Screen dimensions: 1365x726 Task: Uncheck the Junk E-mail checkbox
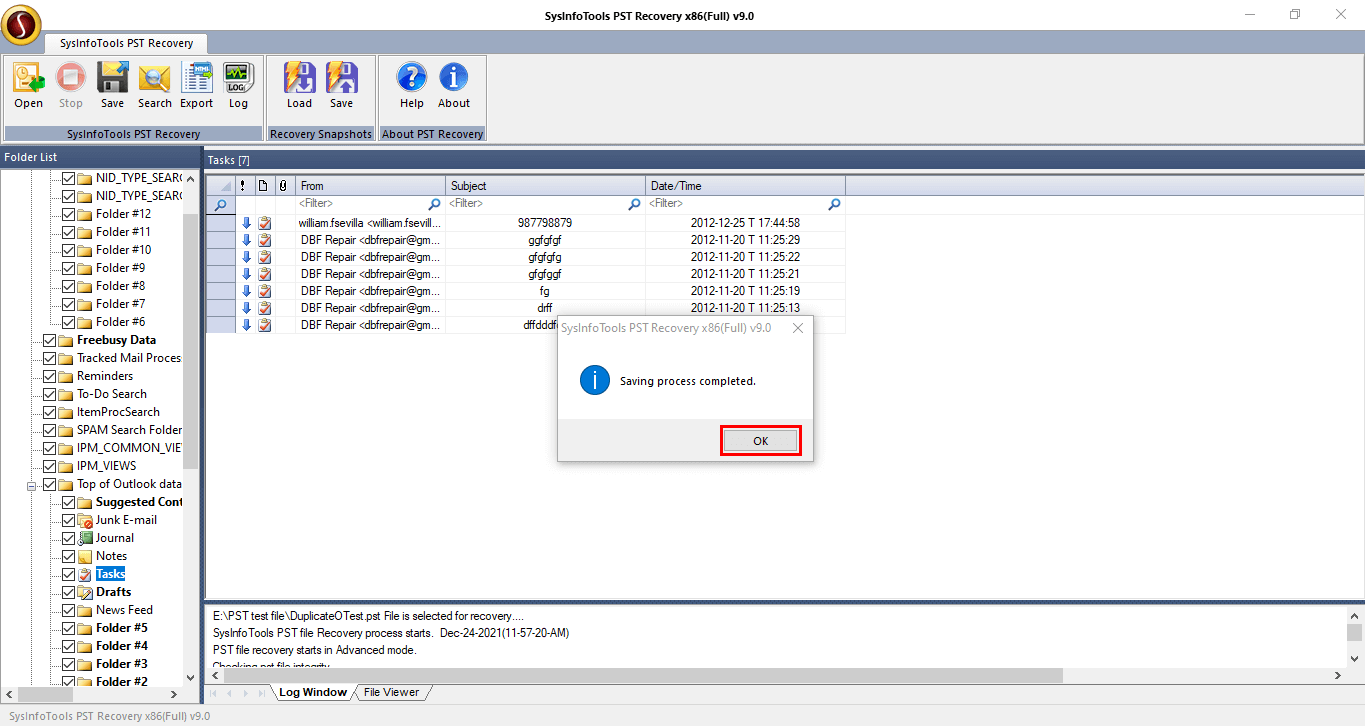point(69,520)
